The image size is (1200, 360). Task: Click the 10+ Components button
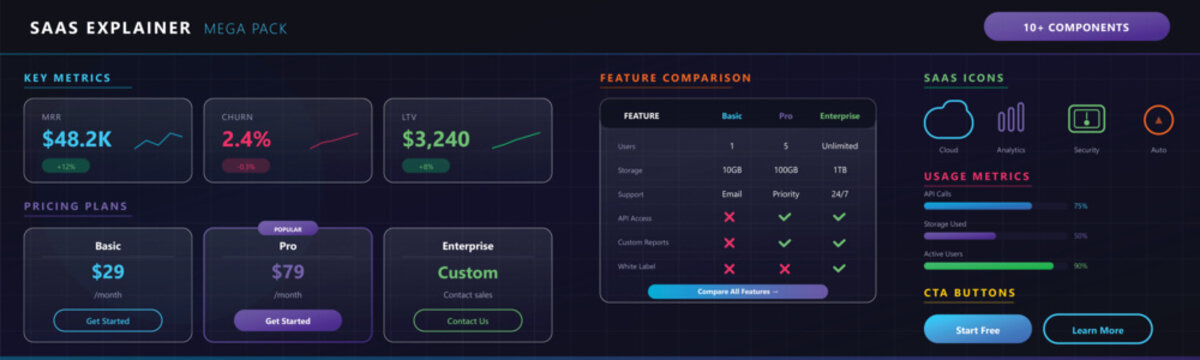[1076, 27]
